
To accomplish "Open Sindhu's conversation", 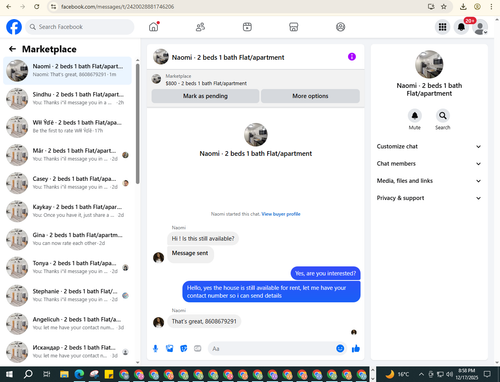I will [67, 98].
